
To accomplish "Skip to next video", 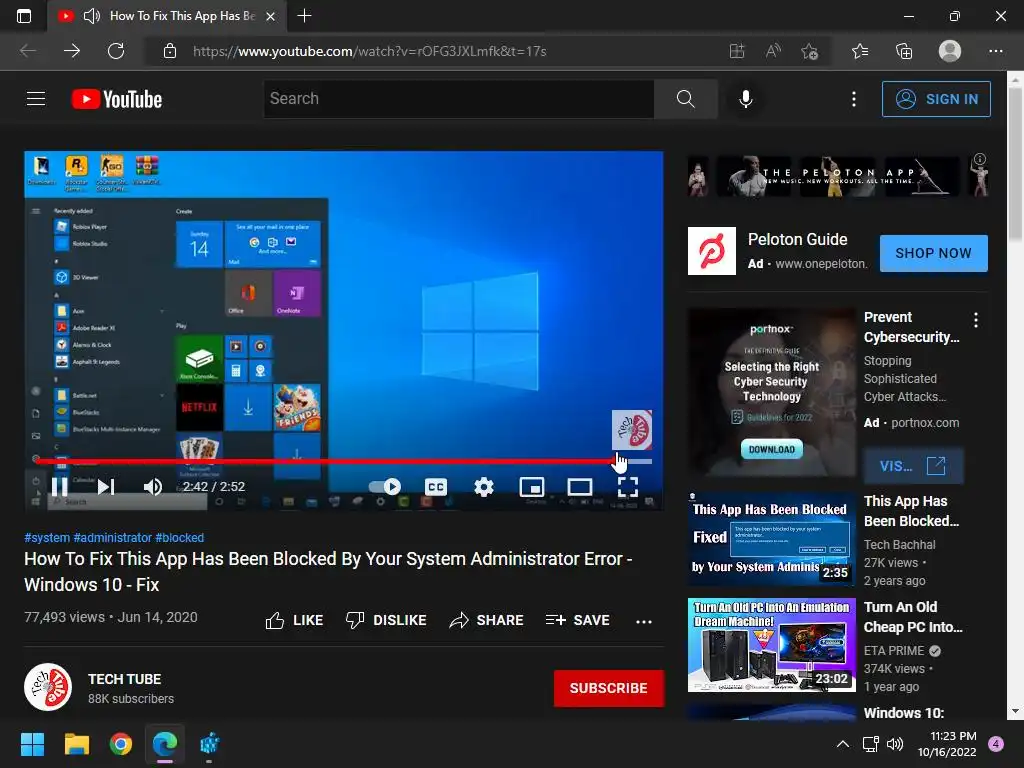I will click(x=106, y=487).
